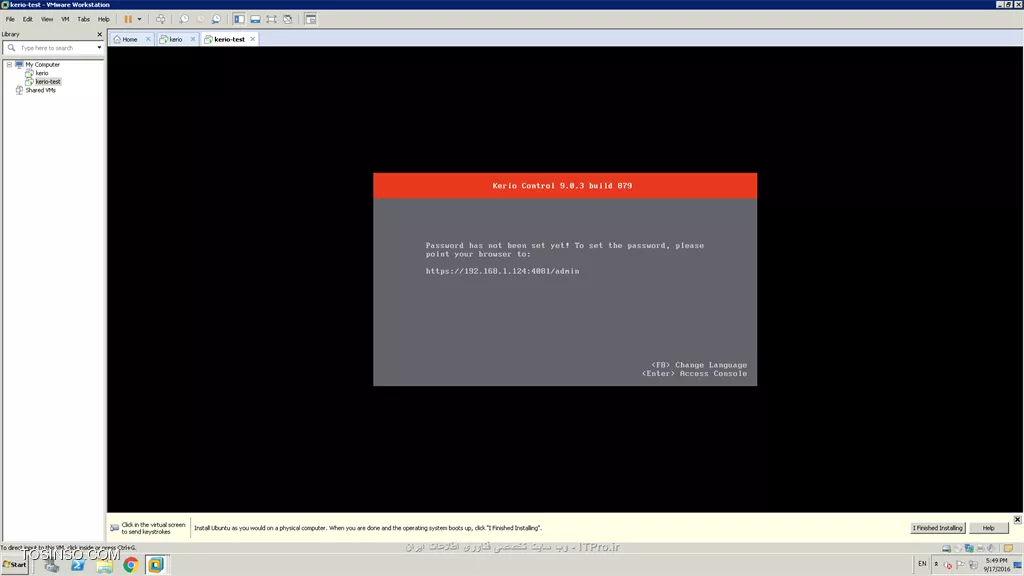Click the Send Ctrl+Alt+Del toolbar icon

pyautogui.click(x=160, y=19)
